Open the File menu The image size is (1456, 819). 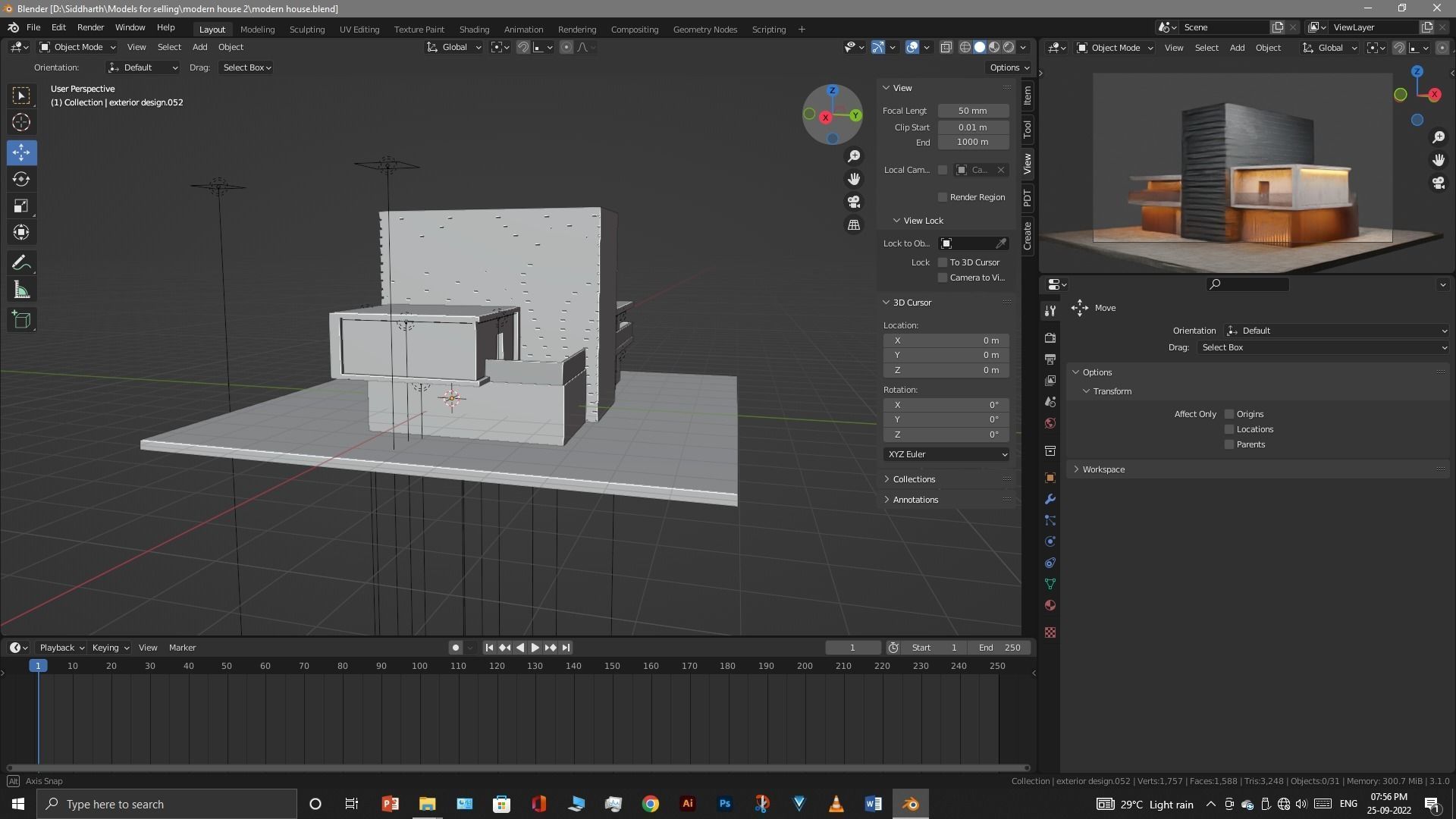tap(33, 27)
